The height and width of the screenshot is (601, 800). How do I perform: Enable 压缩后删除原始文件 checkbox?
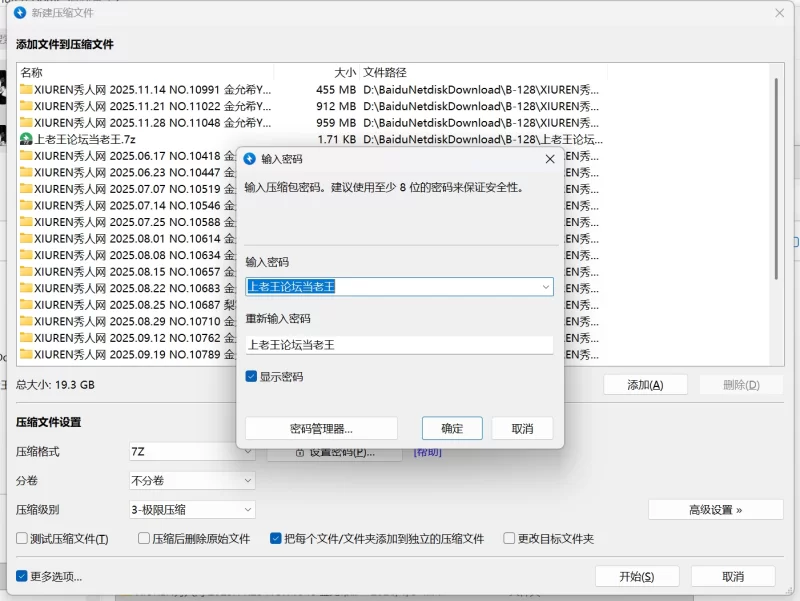(x=144, y=538)
